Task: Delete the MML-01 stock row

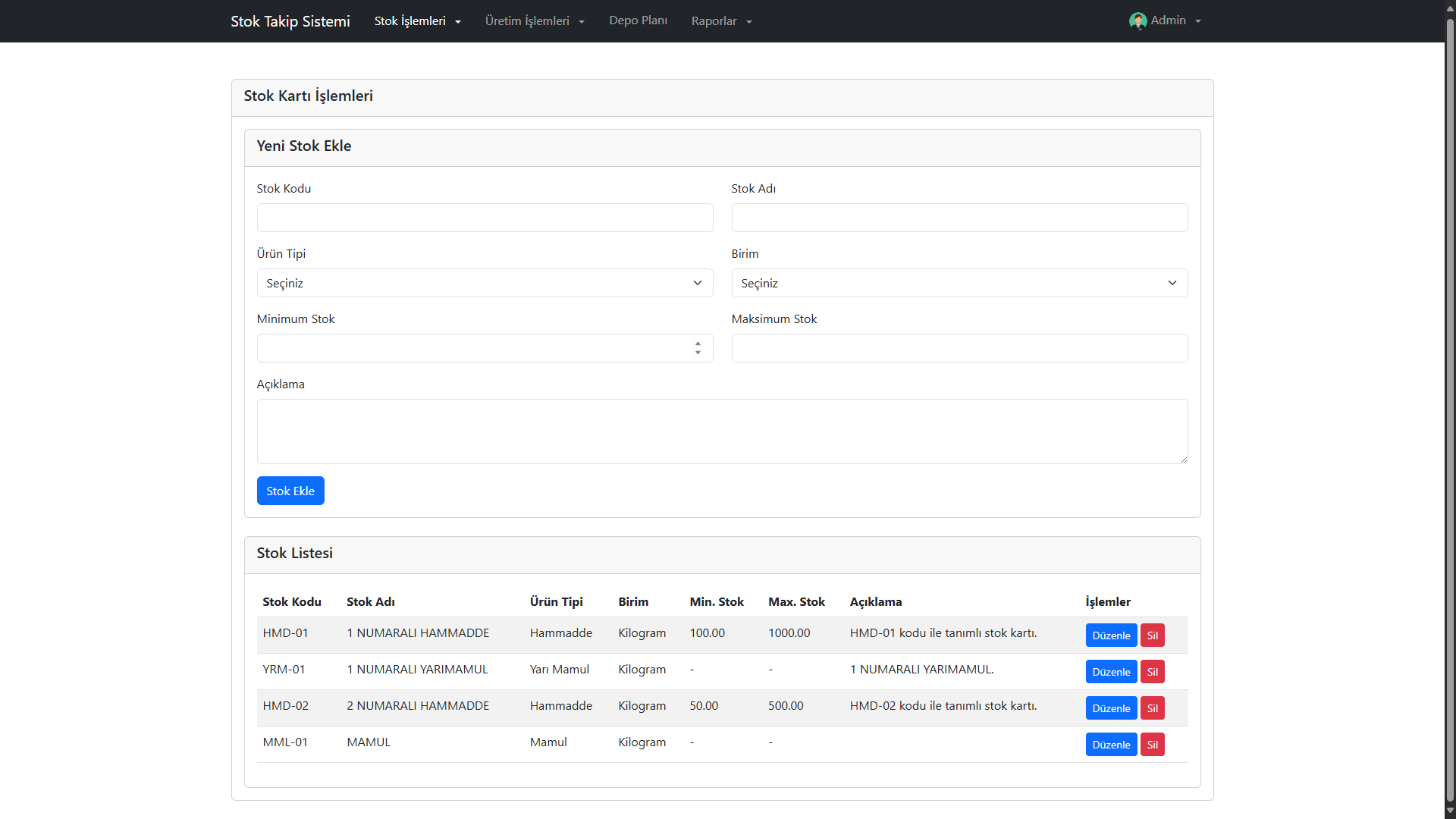Action: click(1152, 745)
